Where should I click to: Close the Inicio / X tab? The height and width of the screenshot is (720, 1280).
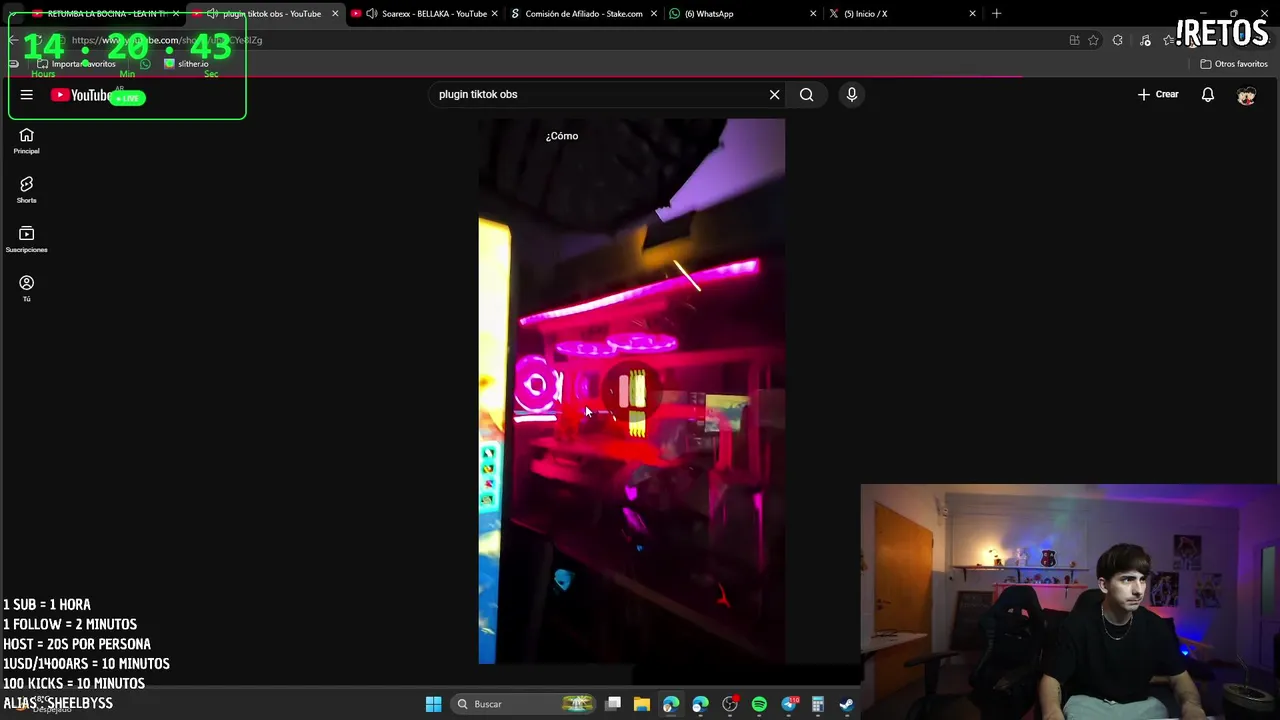pos(972,14)
